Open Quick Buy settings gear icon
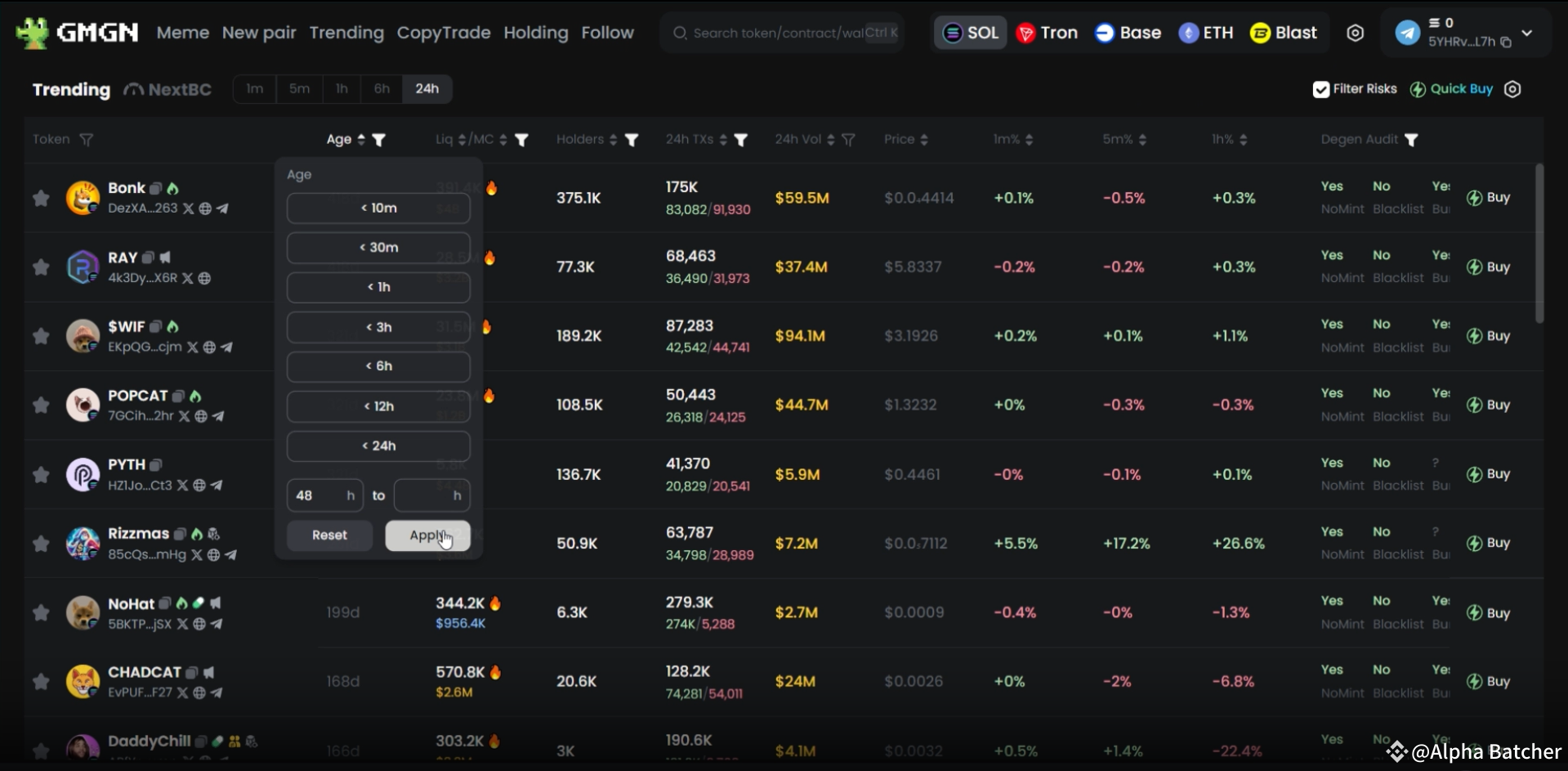Viewport: 1568px width, 771px height. tap(1512, 89)
